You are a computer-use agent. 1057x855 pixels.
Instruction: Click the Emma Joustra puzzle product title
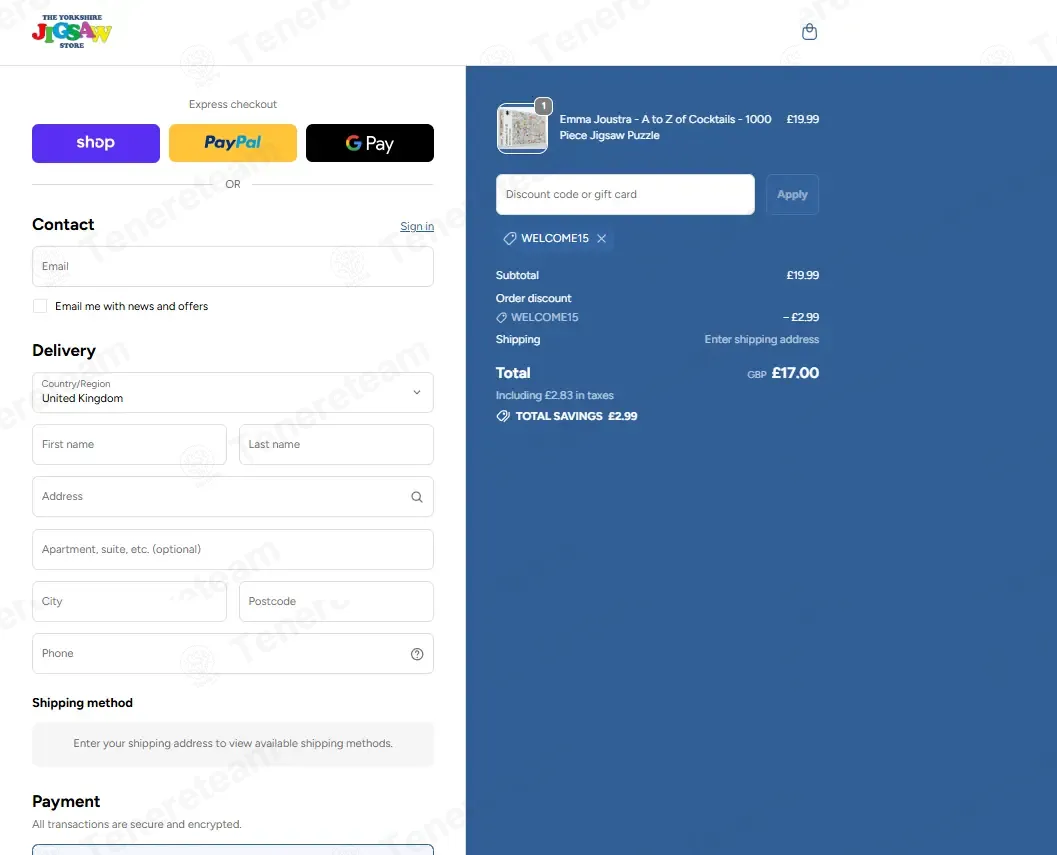(665, 127)
